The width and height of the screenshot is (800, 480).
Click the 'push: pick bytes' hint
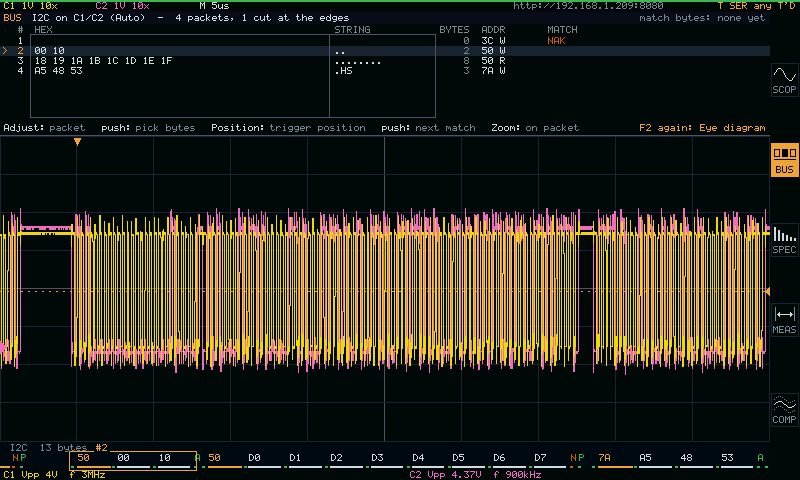click(x=148, y=128)
